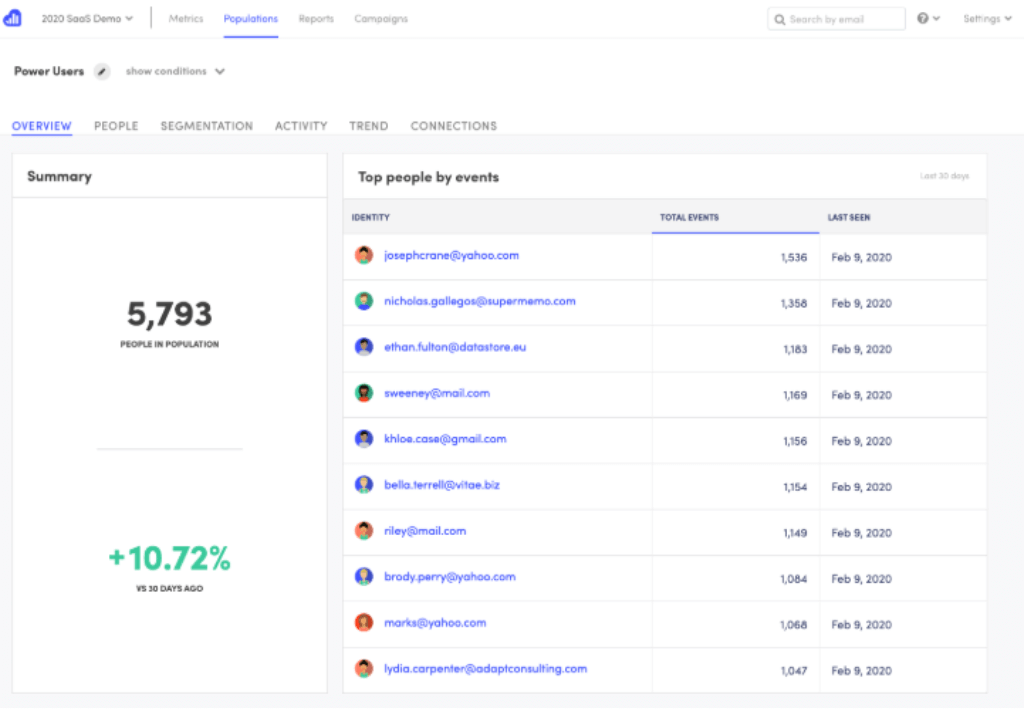
Task: Open riley@mail.com profile link
Action: point(425,531)
